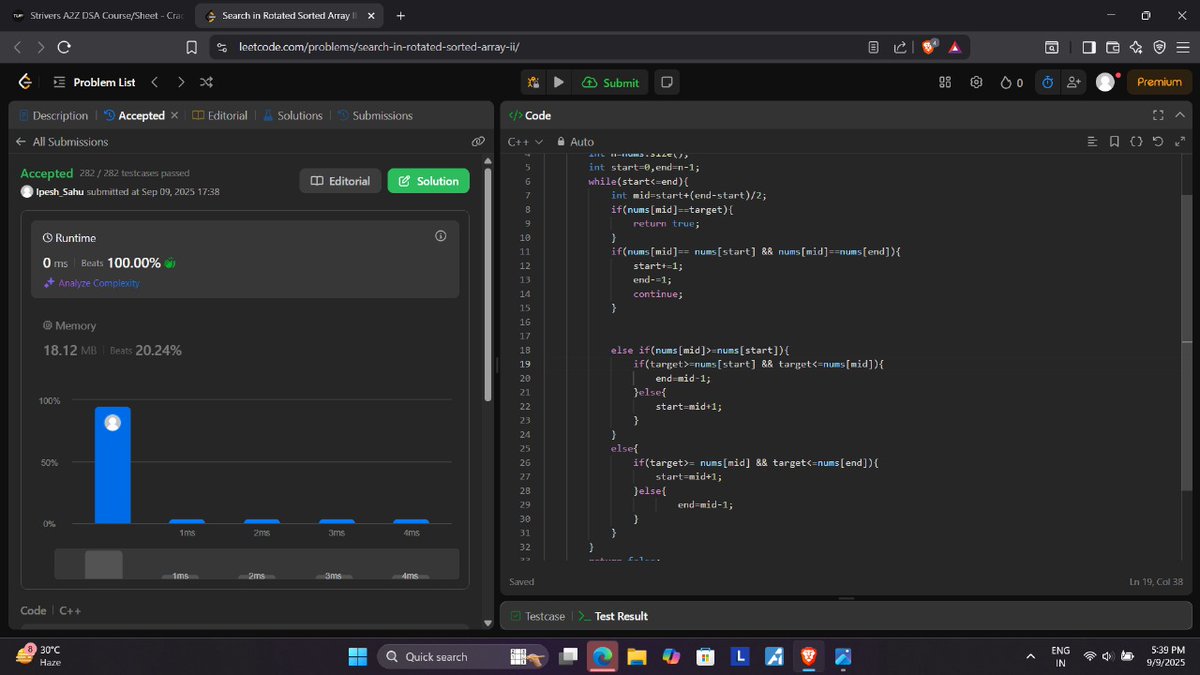Click the Brave shields lion icon
The image size is (1200, 675).
pyautogui.click(x=929, y=46)
